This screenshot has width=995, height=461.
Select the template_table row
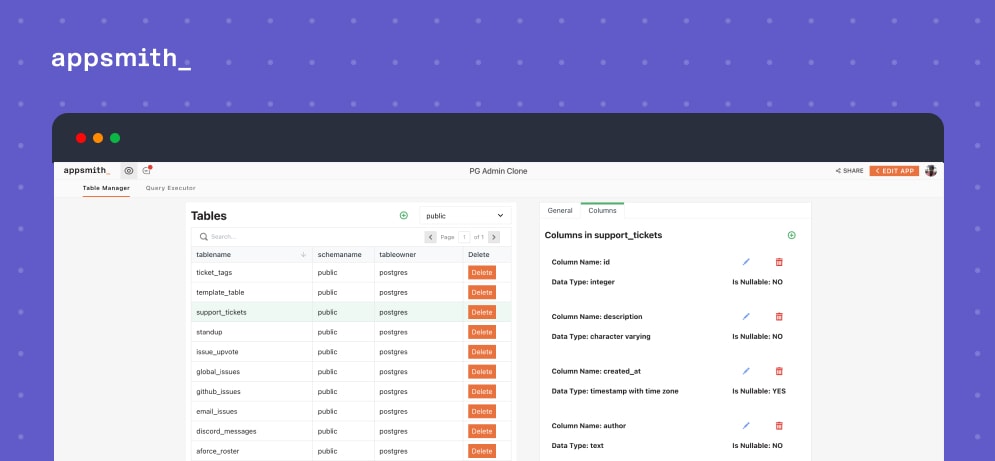click(x=351, y=292)
